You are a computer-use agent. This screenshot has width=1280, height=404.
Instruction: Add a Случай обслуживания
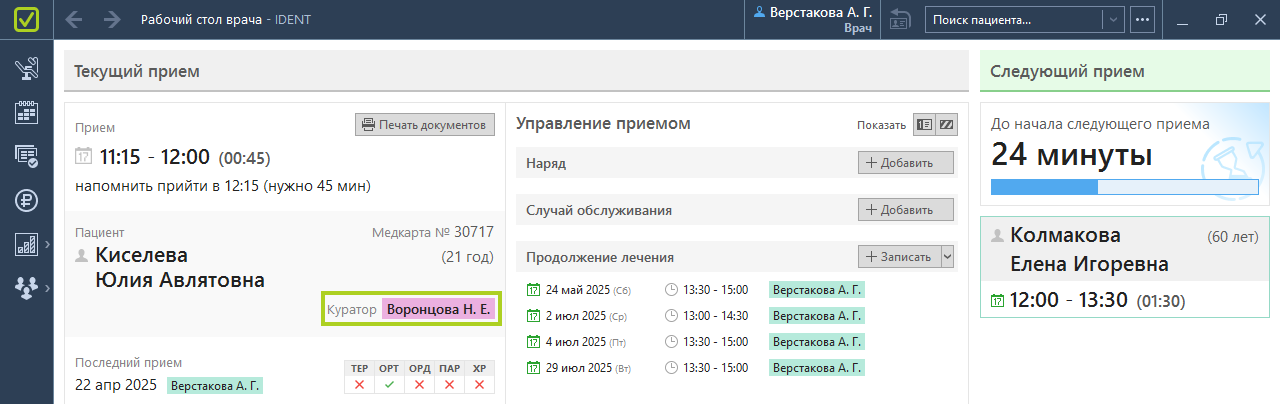point(906,210)
